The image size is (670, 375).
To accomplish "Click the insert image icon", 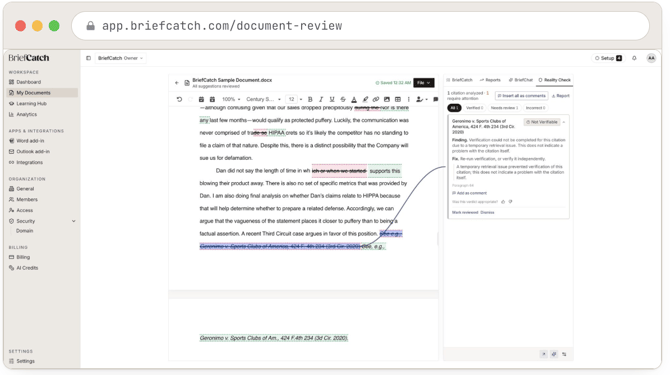I will (387, 99).
